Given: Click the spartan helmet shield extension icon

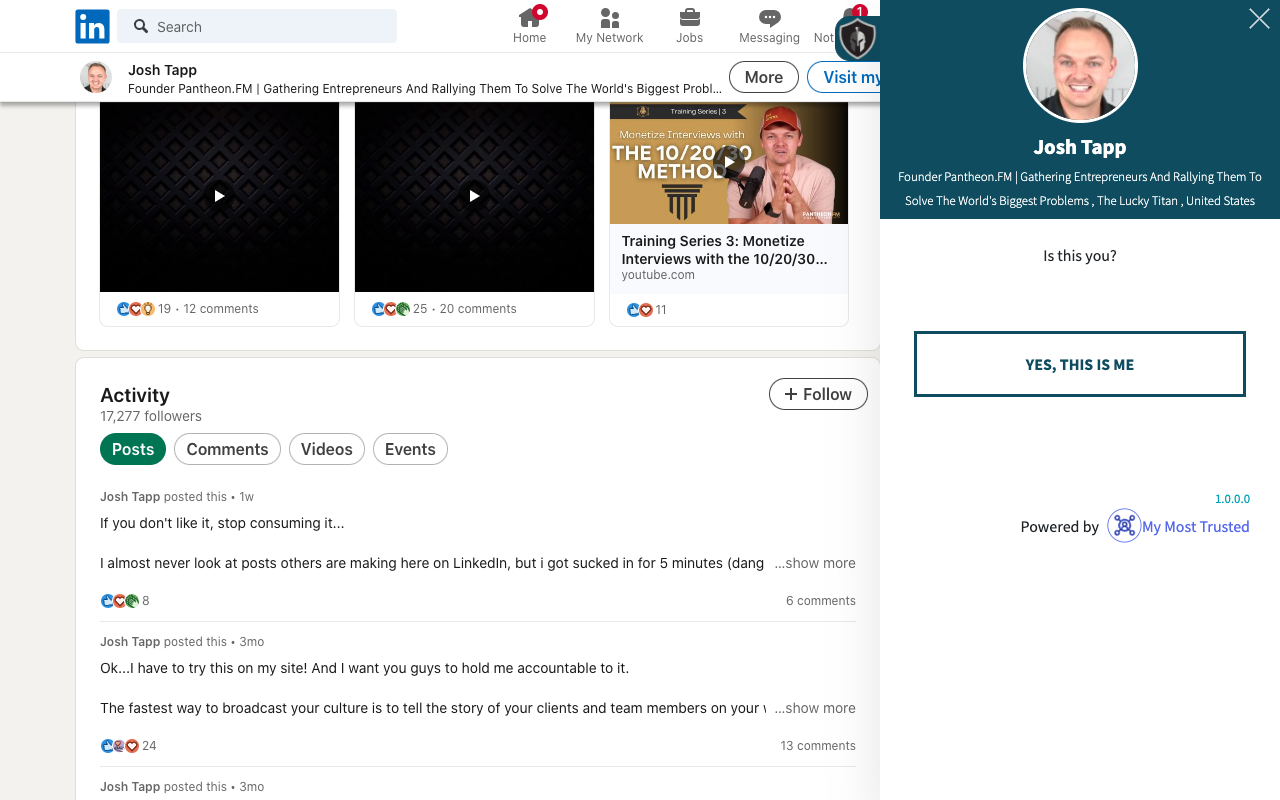Looking at the screenshot, I should [857, 39].
